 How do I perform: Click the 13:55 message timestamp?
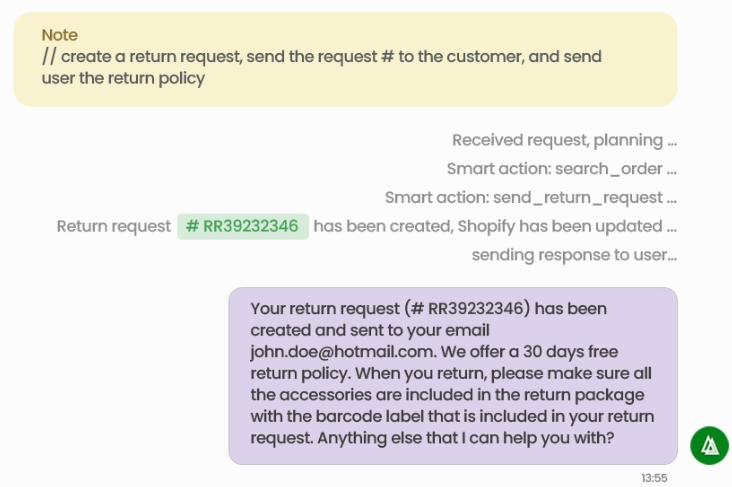654,478
